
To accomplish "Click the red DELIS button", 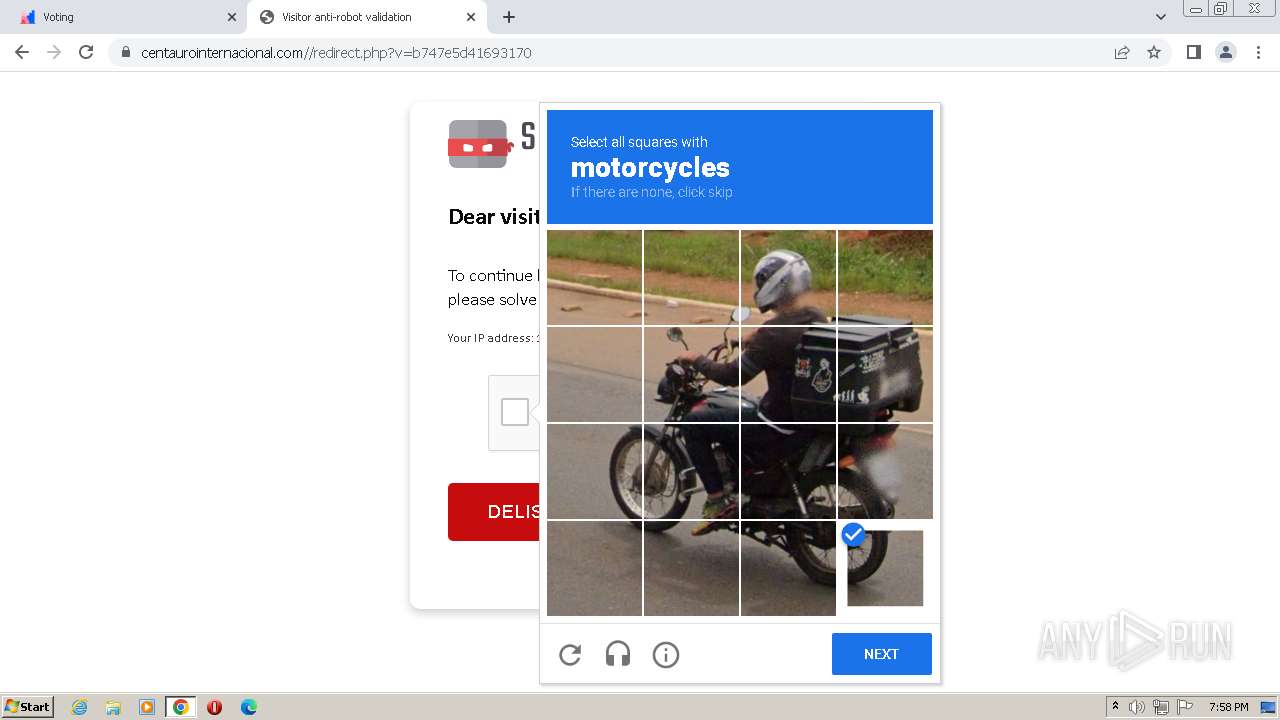I will [x=494, y=512].
